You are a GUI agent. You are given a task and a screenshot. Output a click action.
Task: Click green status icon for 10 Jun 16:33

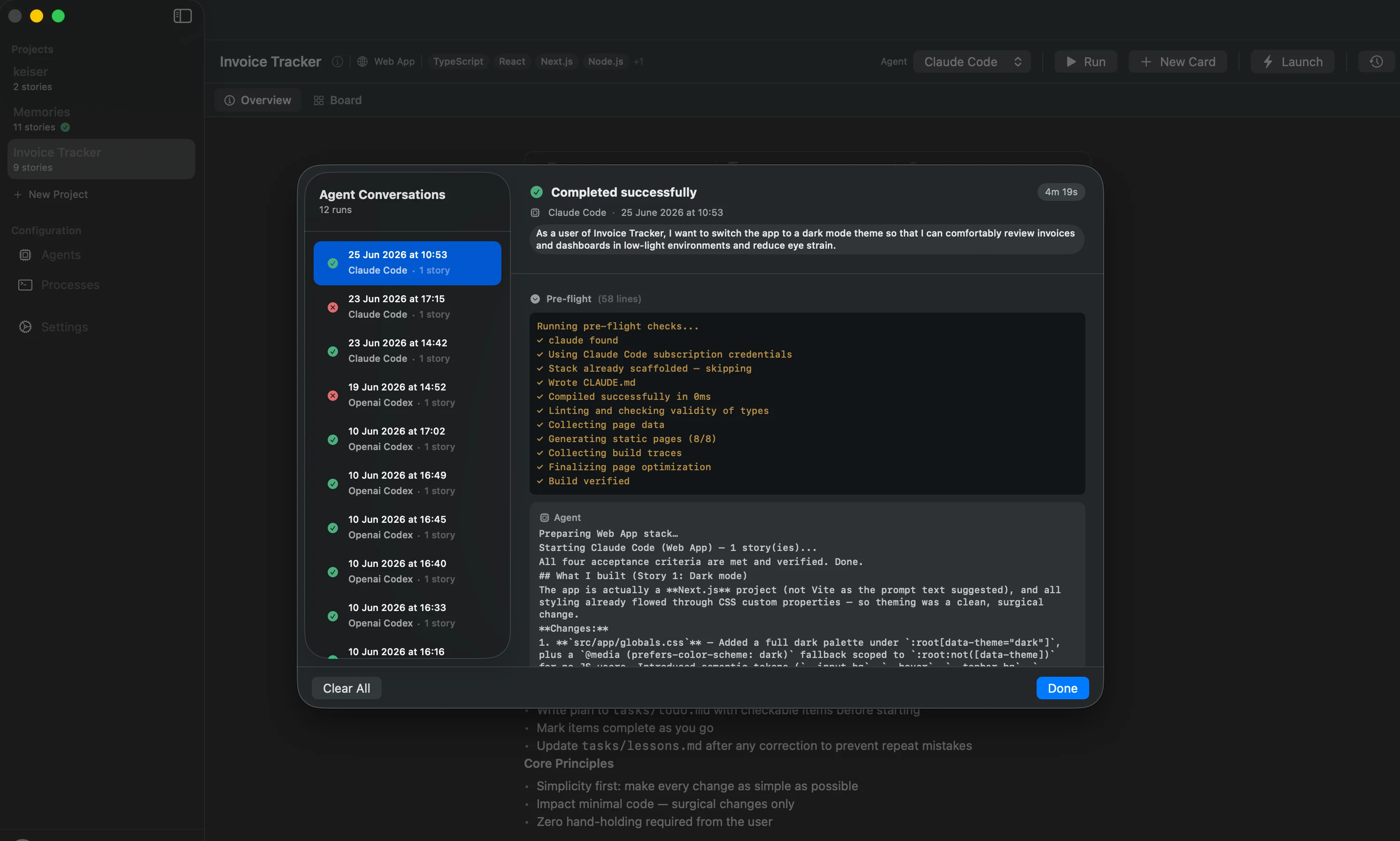pyautogui.click(x=333, y=616)
